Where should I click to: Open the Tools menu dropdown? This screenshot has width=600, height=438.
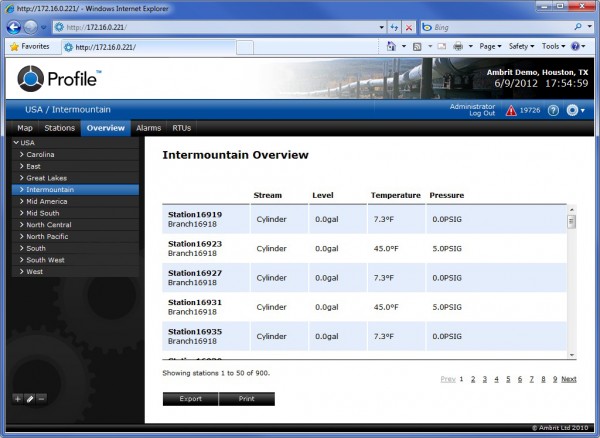[x=553, y=46]
